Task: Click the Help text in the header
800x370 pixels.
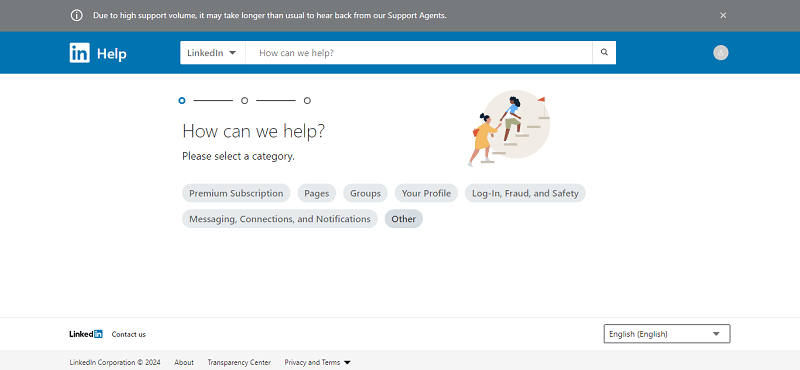Action: [x=112, y=54]
